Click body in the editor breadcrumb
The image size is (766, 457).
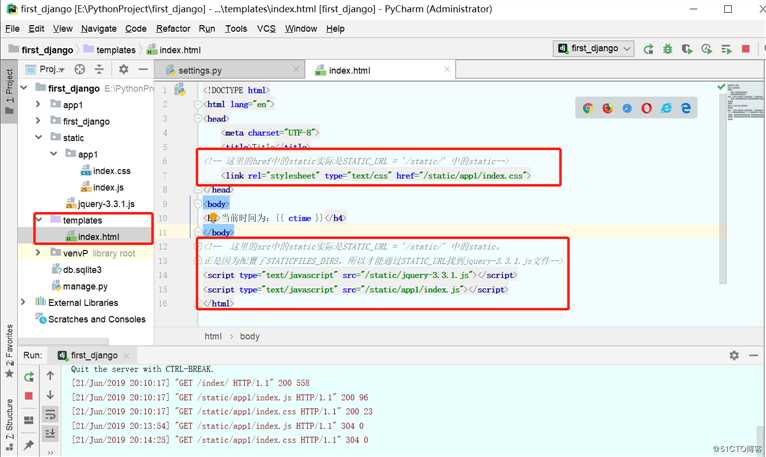pos(250,336)
